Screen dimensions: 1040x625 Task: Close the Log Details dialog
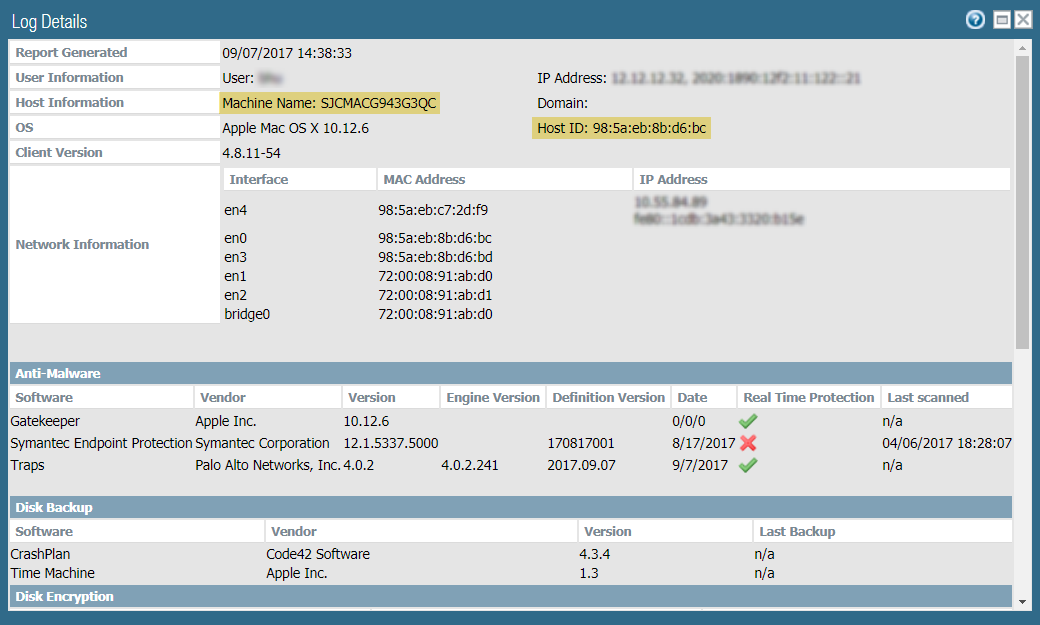1022,20
